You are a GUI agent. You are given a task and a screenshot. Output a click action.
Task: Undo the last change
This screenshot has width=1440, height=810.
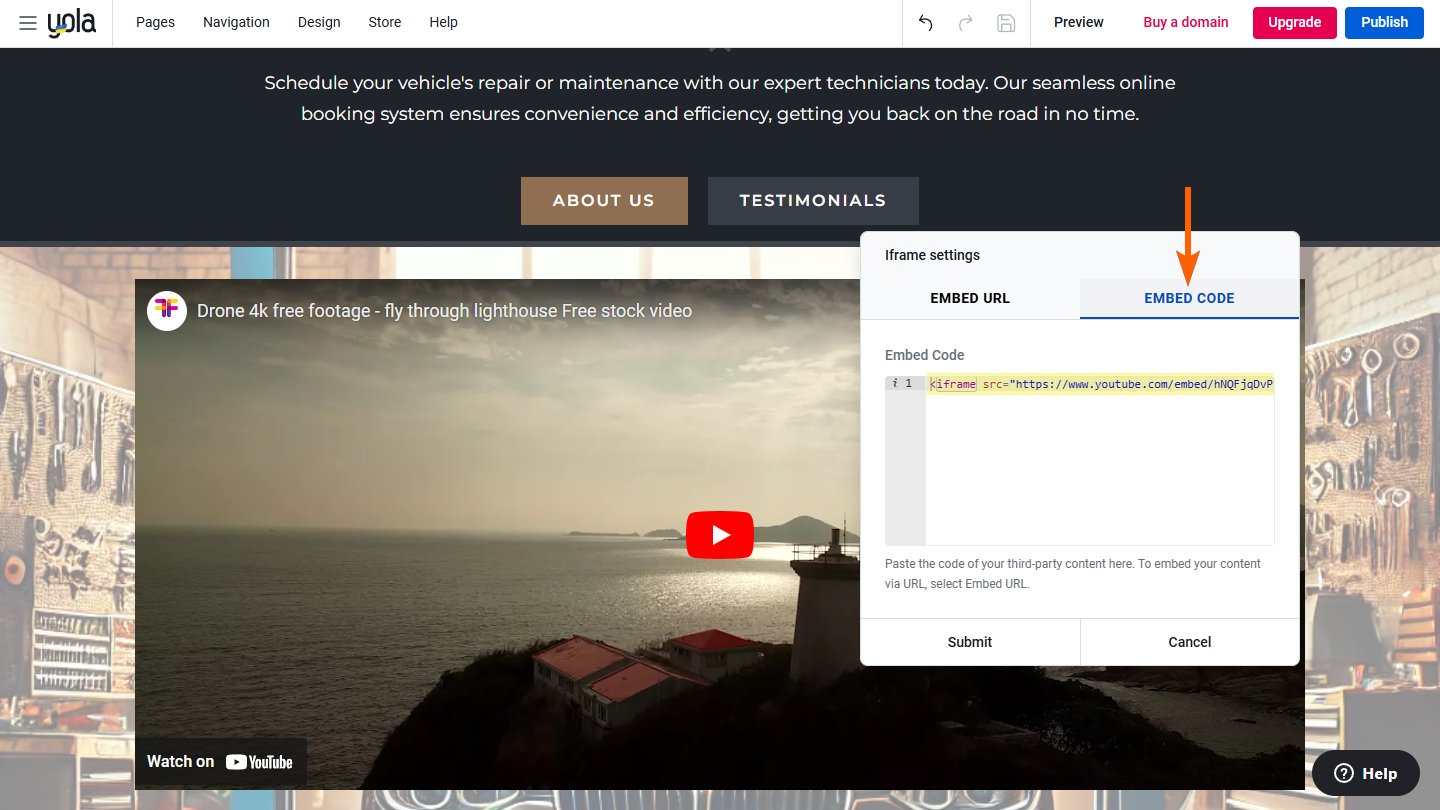(924, 22)
